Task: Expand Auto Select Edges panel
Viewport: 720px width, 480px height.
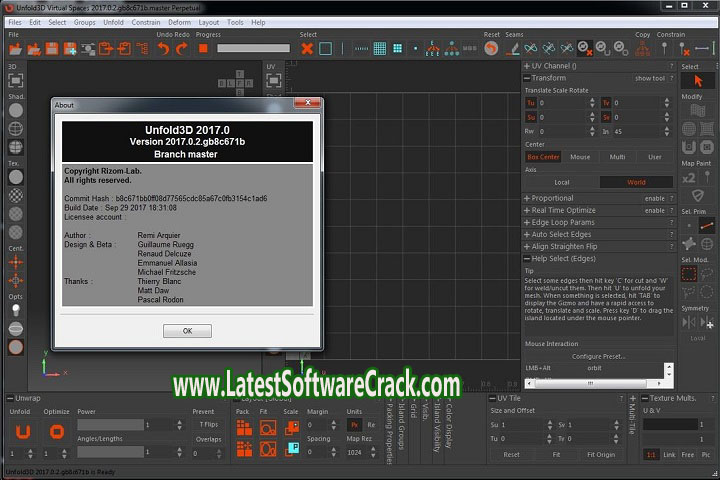Action: pyautogui.click(x=527, y=234)
